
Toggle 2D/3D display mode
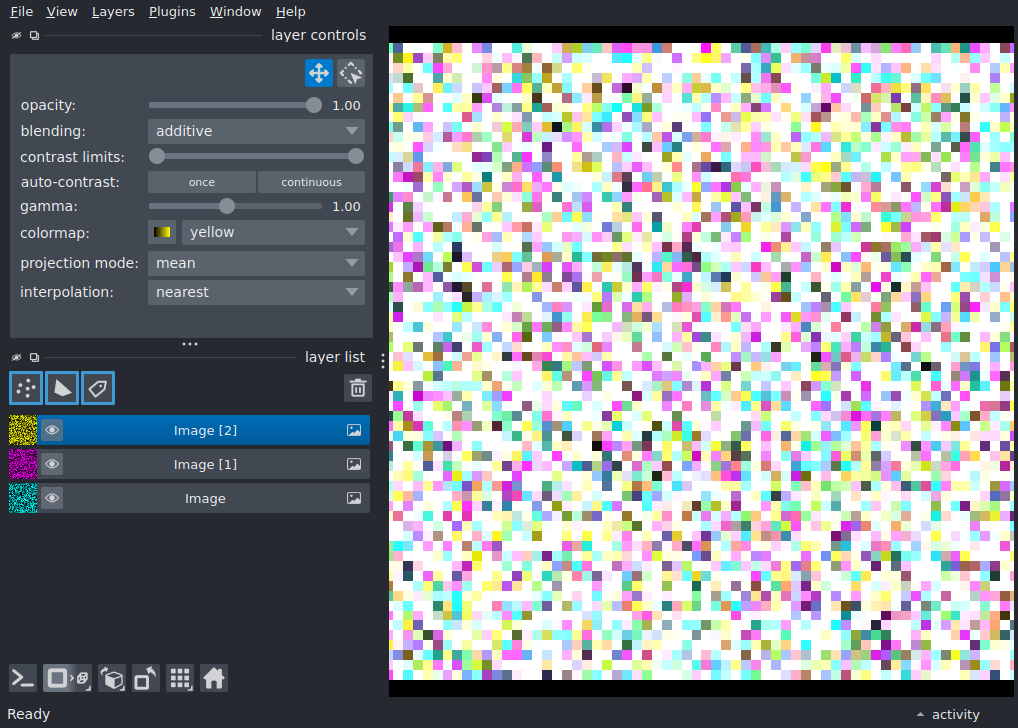[67, 679]
